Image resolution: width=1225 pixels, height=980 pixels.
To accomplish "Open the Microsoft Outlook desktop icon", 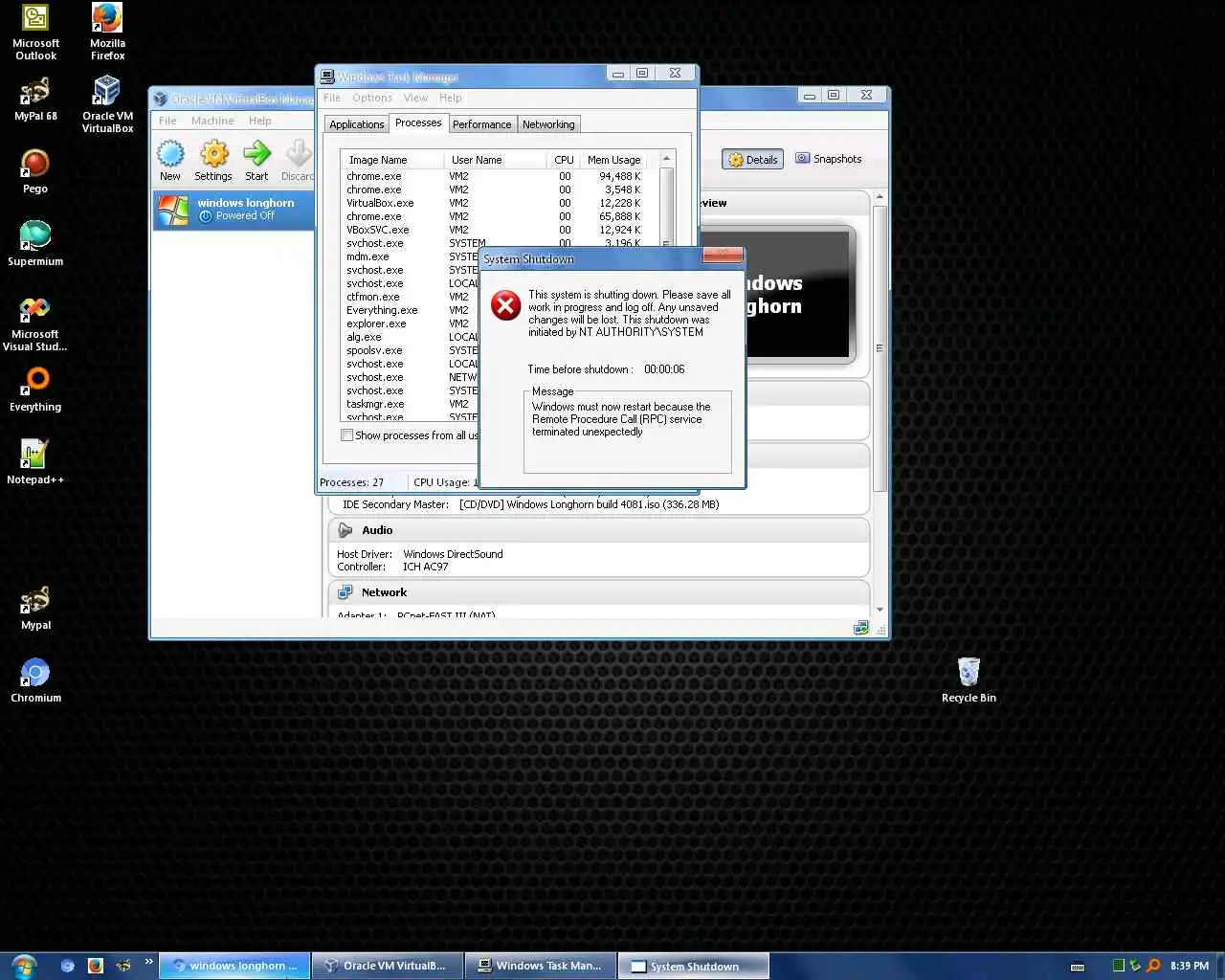I will 35,33.
